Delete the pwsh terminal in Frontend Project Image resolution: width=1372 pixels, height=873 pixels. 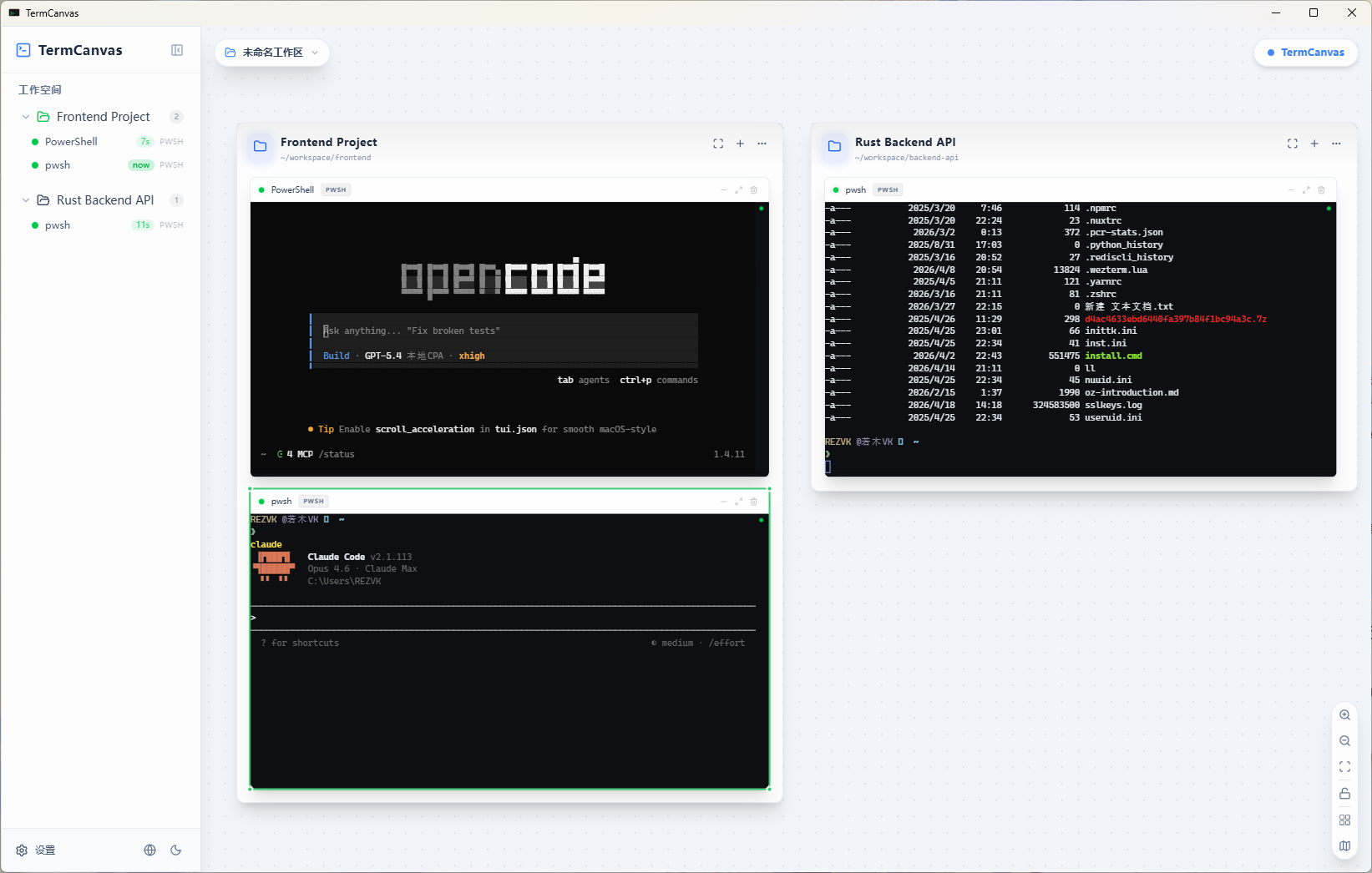point(753,502)
